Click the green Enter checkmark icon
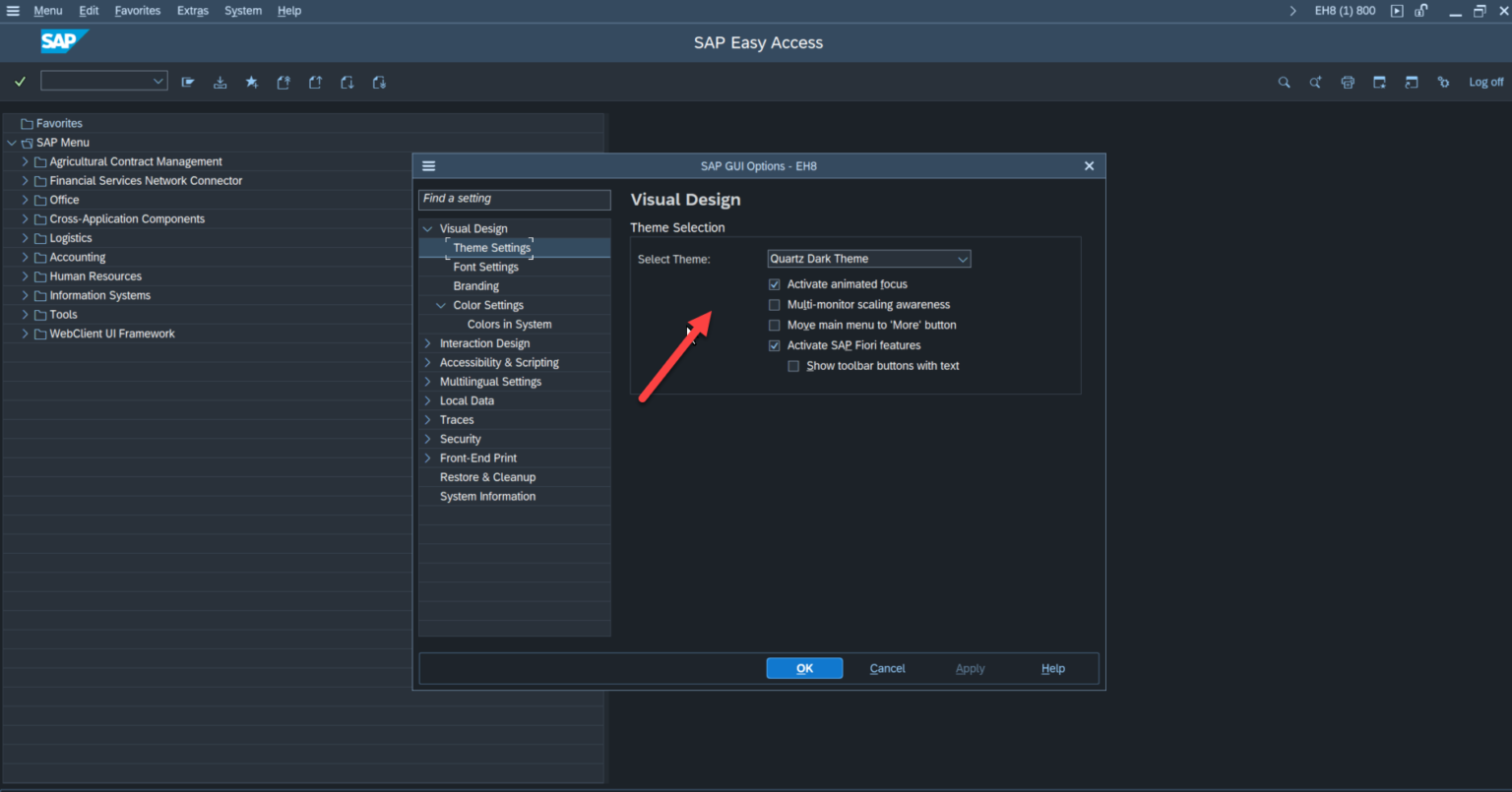 (20, 82)
